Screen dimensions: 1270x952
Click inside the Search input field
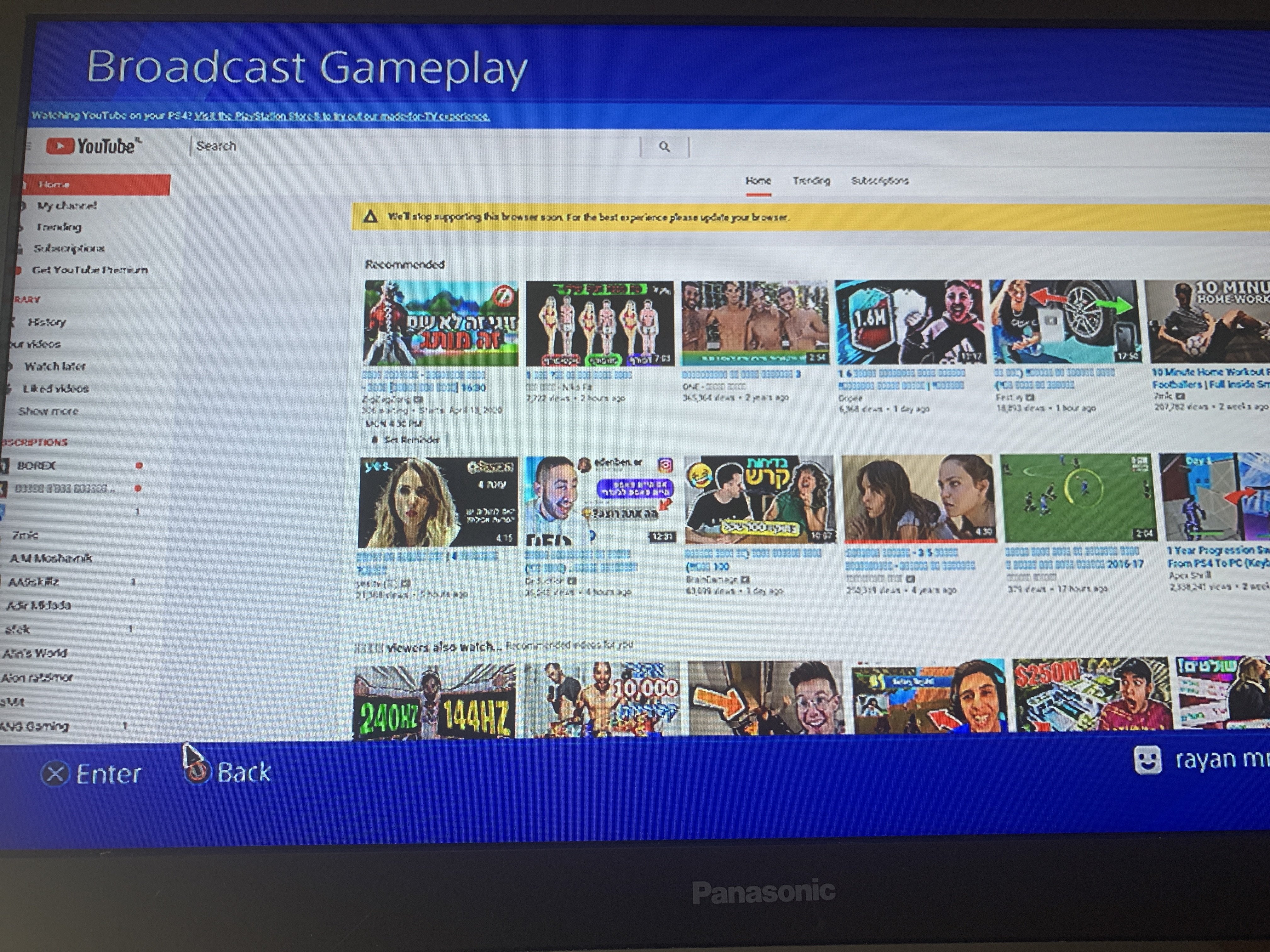(x=415, y=146)
